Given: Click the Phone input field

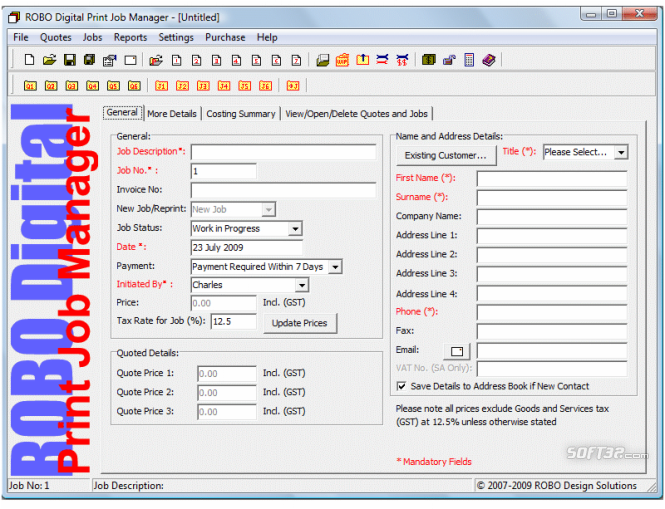Looking at the screenshot, I should tap(552, 312).
